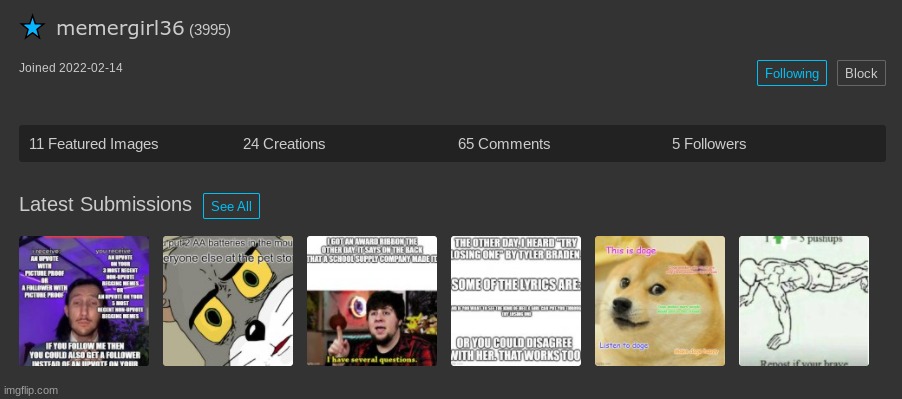Open the purple upvote-for-follower meme thumbnail
Screen dimensions: 902x399
(x=84, y=301)
